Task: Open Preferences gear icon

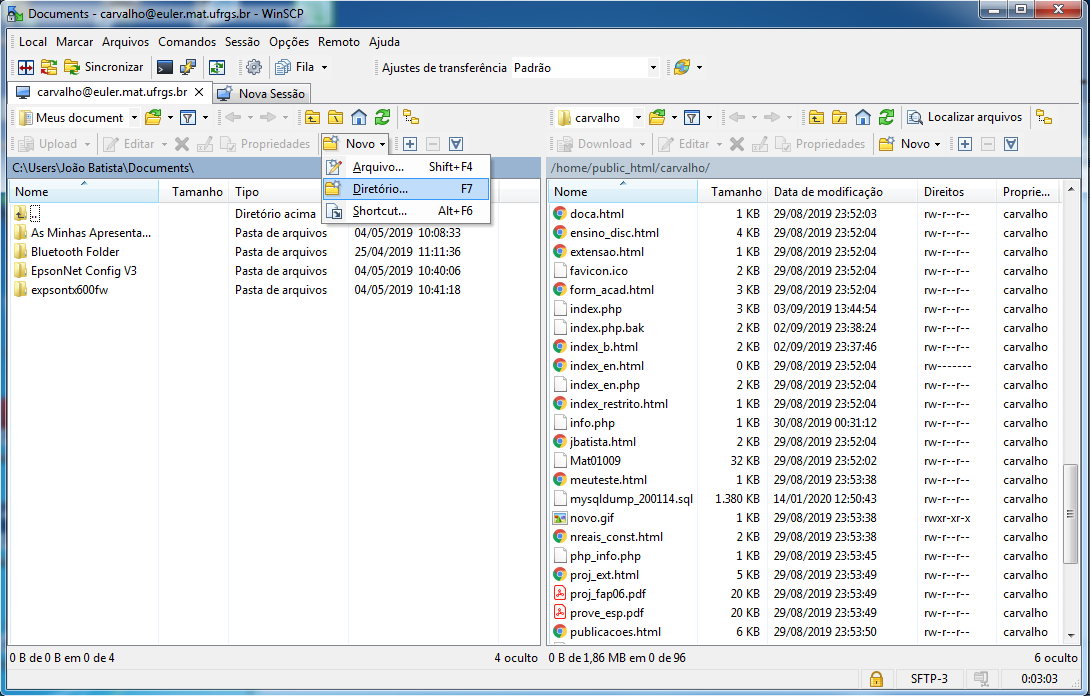Action: tap(254, 67)
